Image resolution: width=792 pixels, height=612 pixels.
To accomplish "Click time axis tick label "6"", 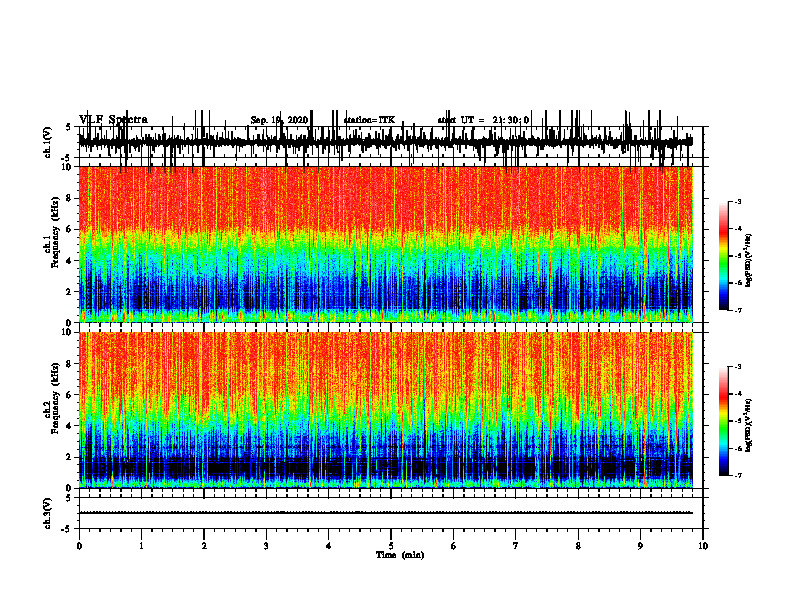I will tap(453, 546).
